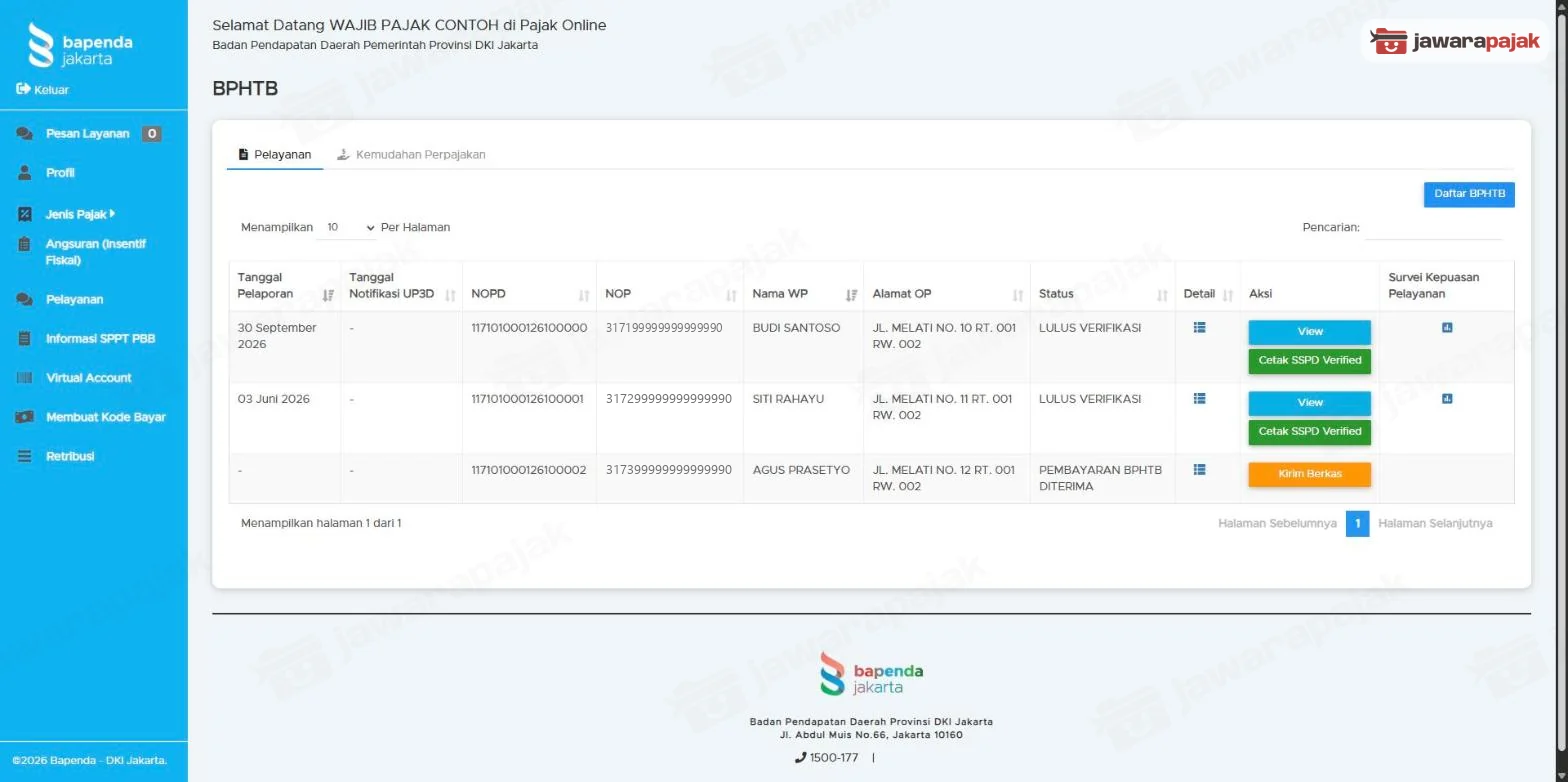The width and height of the screenshot is (1568, 782).
Task: Open detail list icon for BUDI SANTOSO
Action: pos(1200,327)
